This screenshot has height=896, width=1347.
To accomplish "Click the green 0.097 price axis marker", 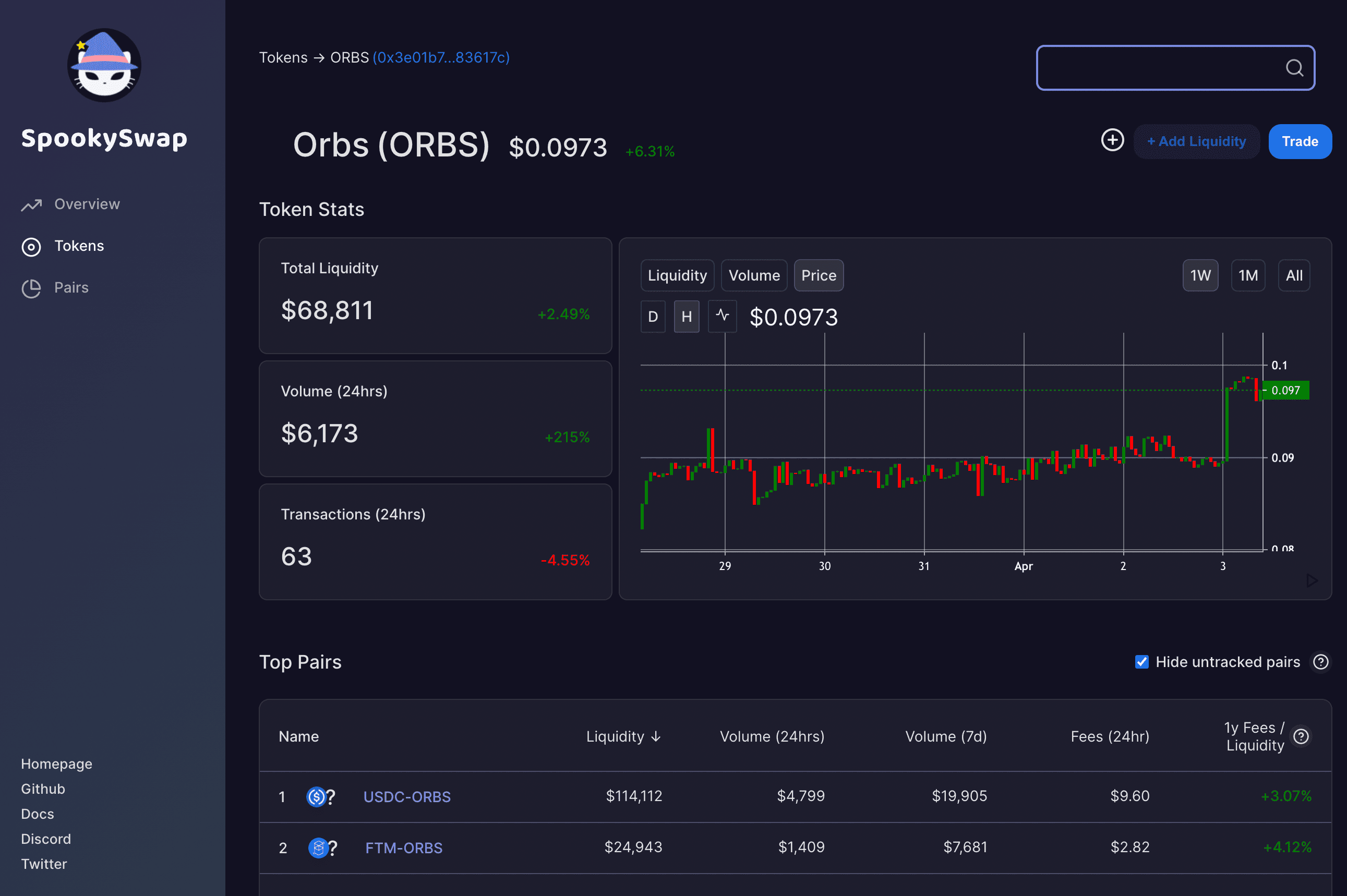I will (x=1286, y=390).
